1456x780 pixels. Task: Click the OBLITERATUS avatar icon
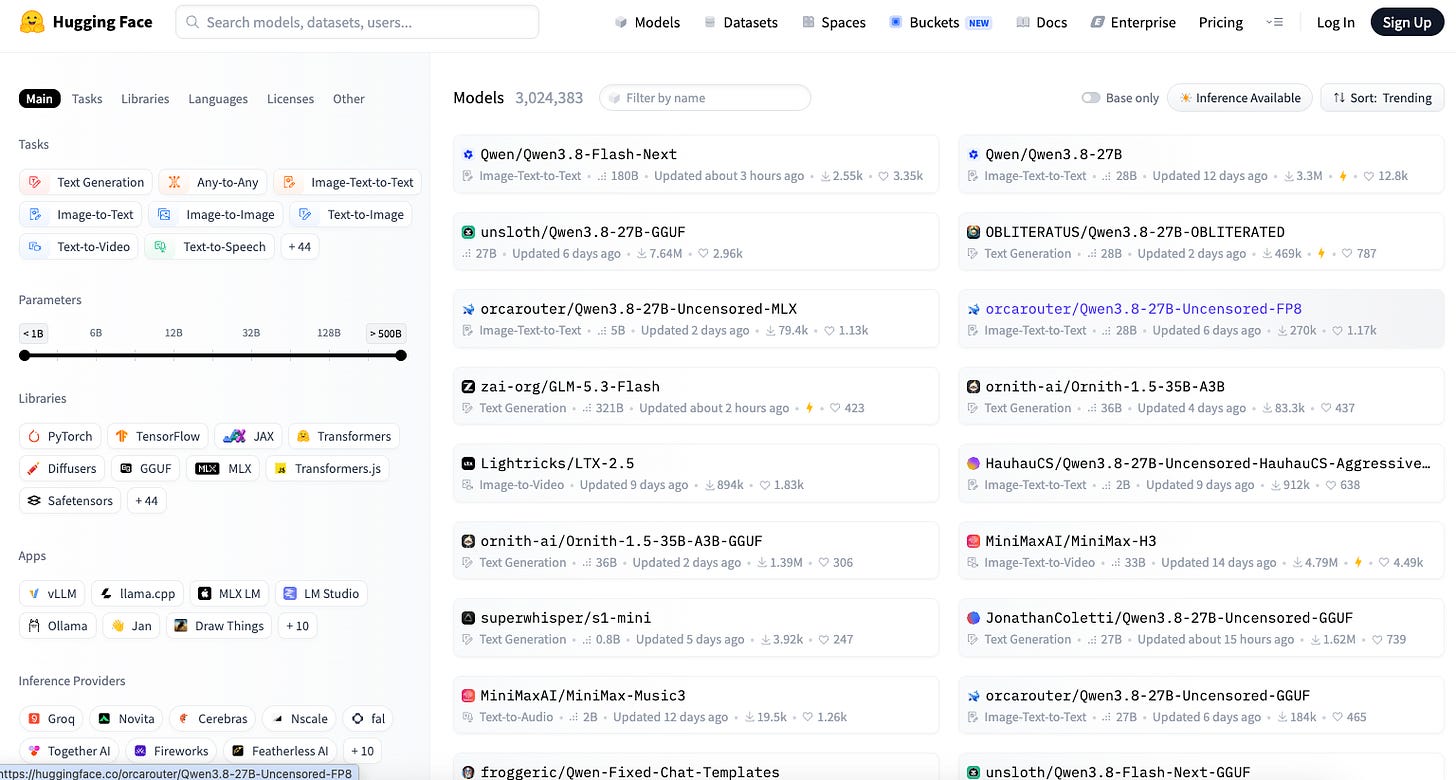[x=973, y=231]
